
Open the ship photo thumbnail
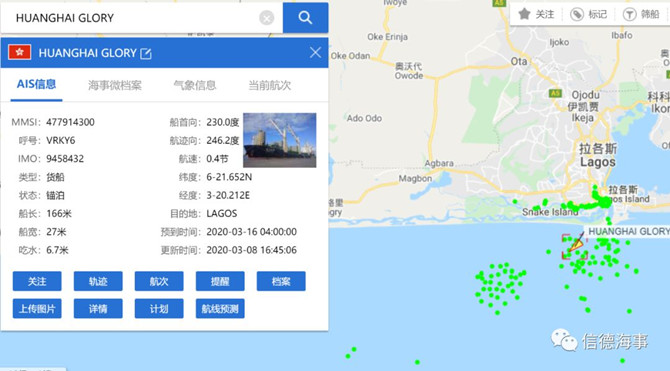(280, 140)
